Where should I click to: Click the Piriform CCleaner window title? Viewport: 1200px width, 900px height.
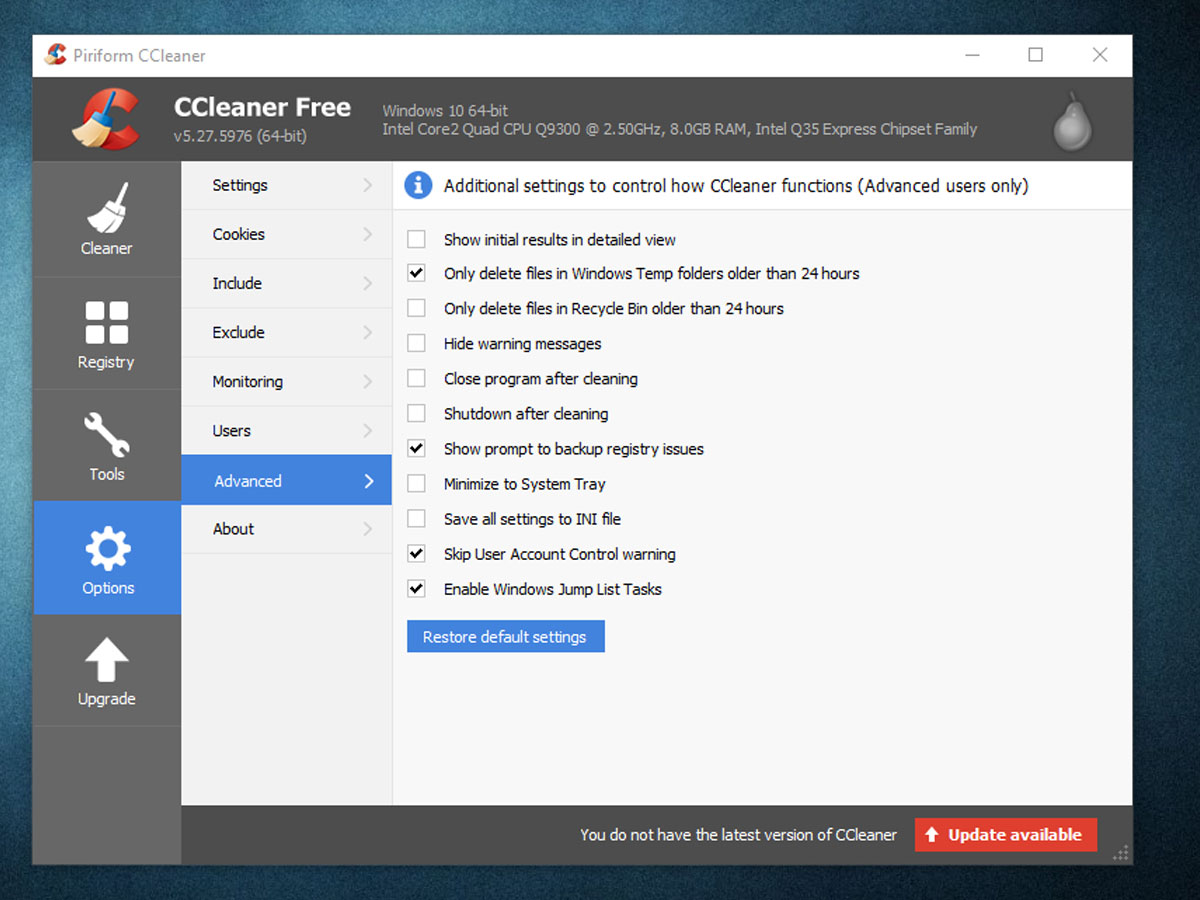coord(139,56)
